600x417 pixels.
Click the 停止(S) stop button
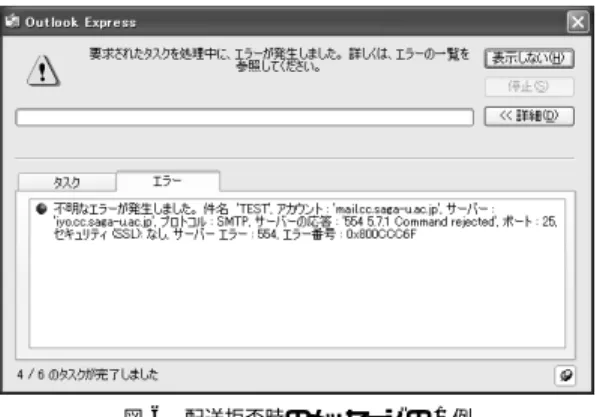point(529,87)
